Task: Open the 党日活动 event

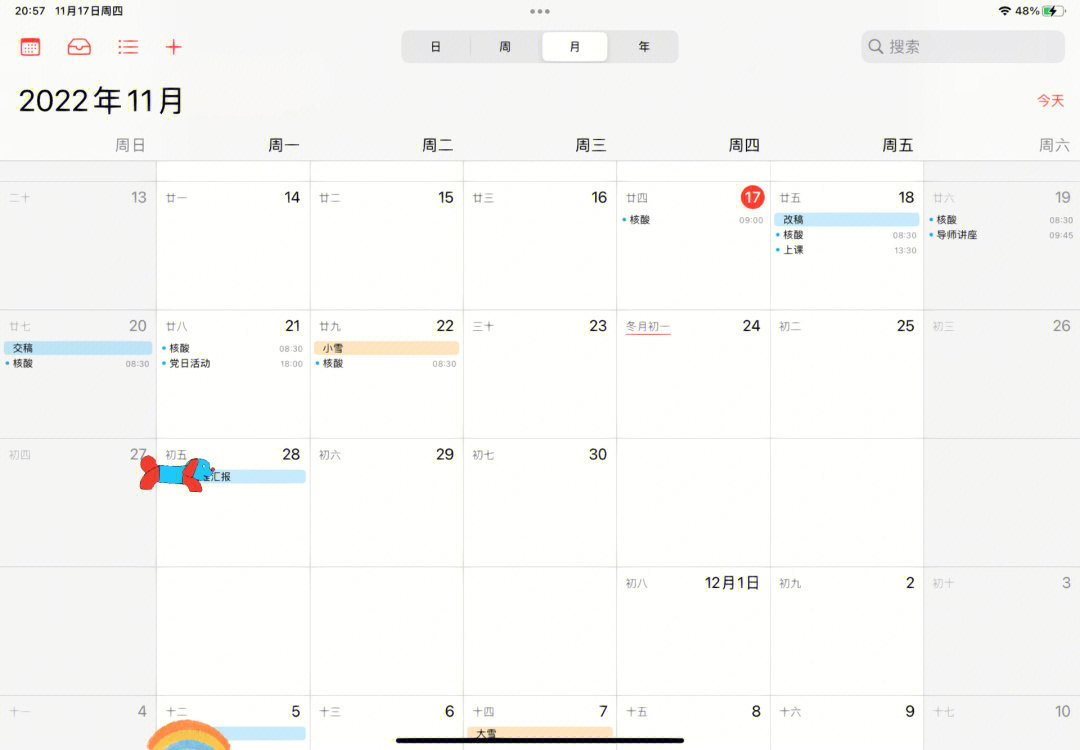Action: click(190, 363)
